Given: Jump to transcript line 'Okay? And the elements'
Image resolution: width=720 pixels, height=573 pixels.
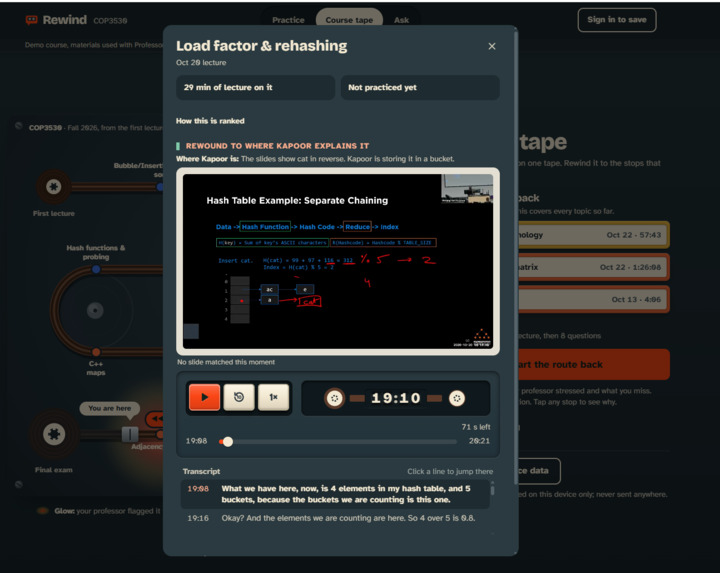Looking at the screenshot, I should pyautogui.click(x=335, y=518).
